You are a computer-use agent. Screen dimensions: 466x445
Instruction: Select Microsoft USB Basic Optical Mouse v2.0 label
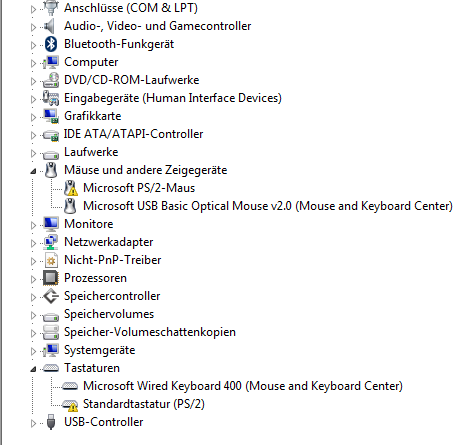(x=268, y=206)
